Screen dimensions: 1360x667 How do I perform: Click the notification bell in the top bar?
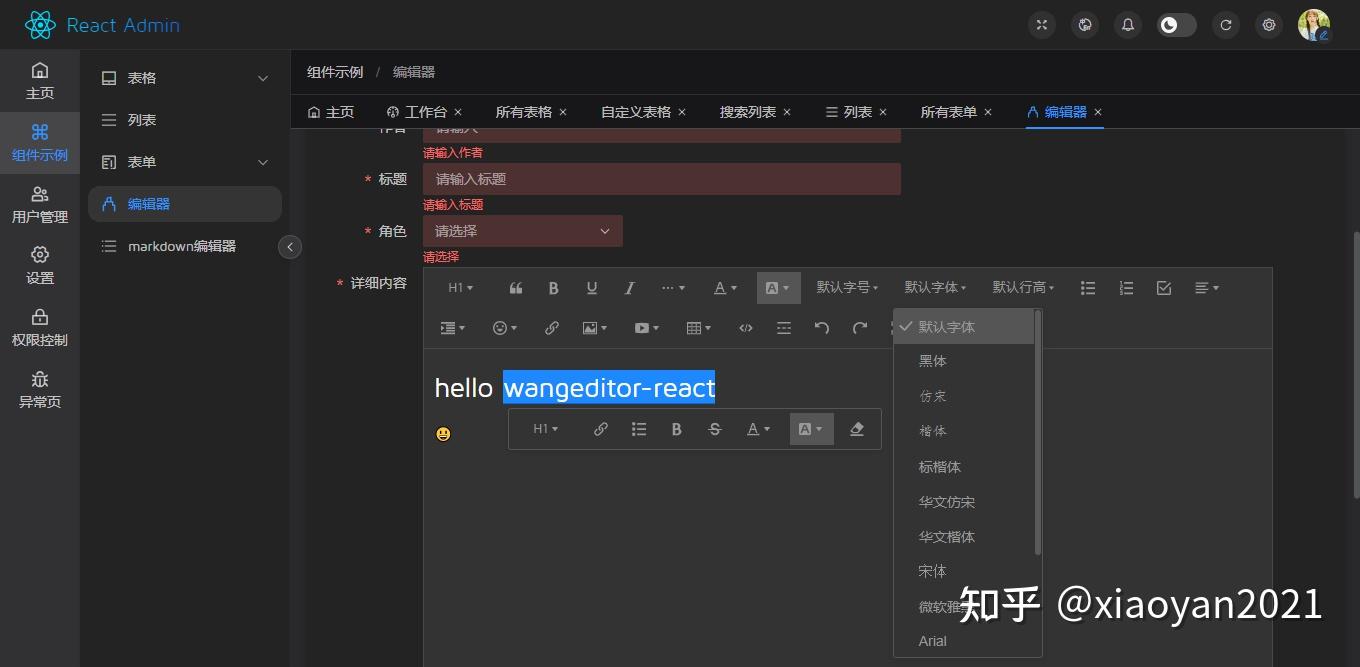(1127, 24)
